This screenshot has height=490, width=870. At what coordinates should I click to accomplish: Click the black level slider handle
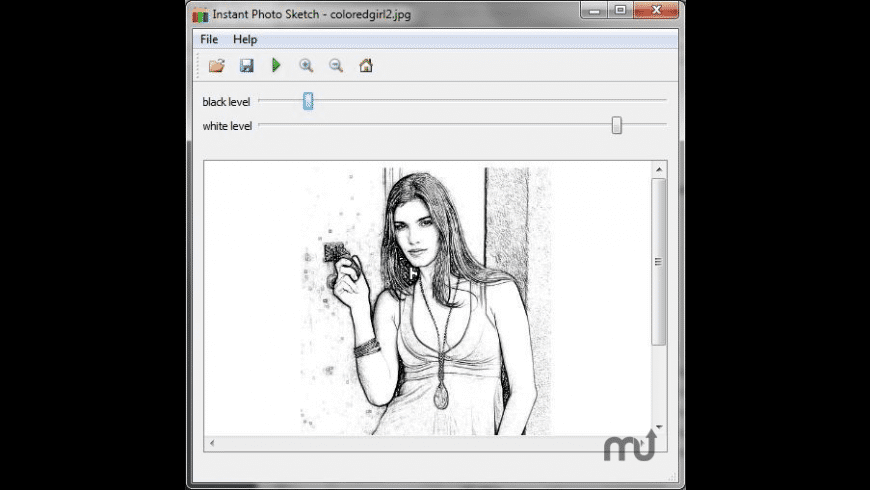coord(308,101)
